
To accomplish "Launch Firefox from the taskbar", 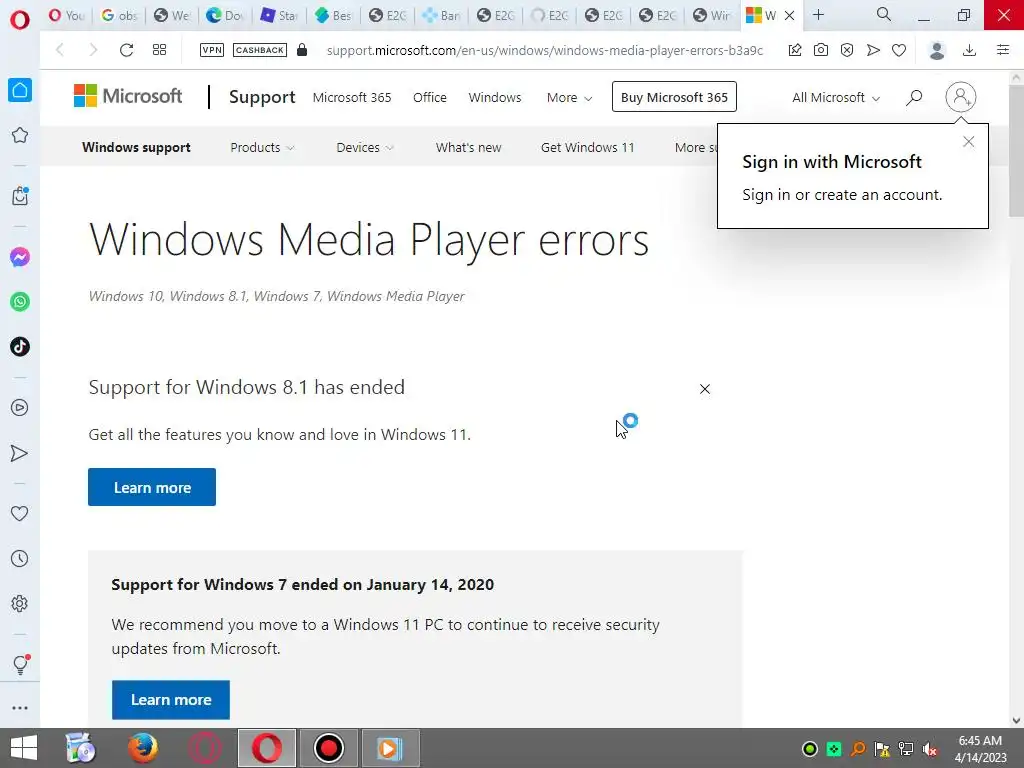I will (142, 748).
